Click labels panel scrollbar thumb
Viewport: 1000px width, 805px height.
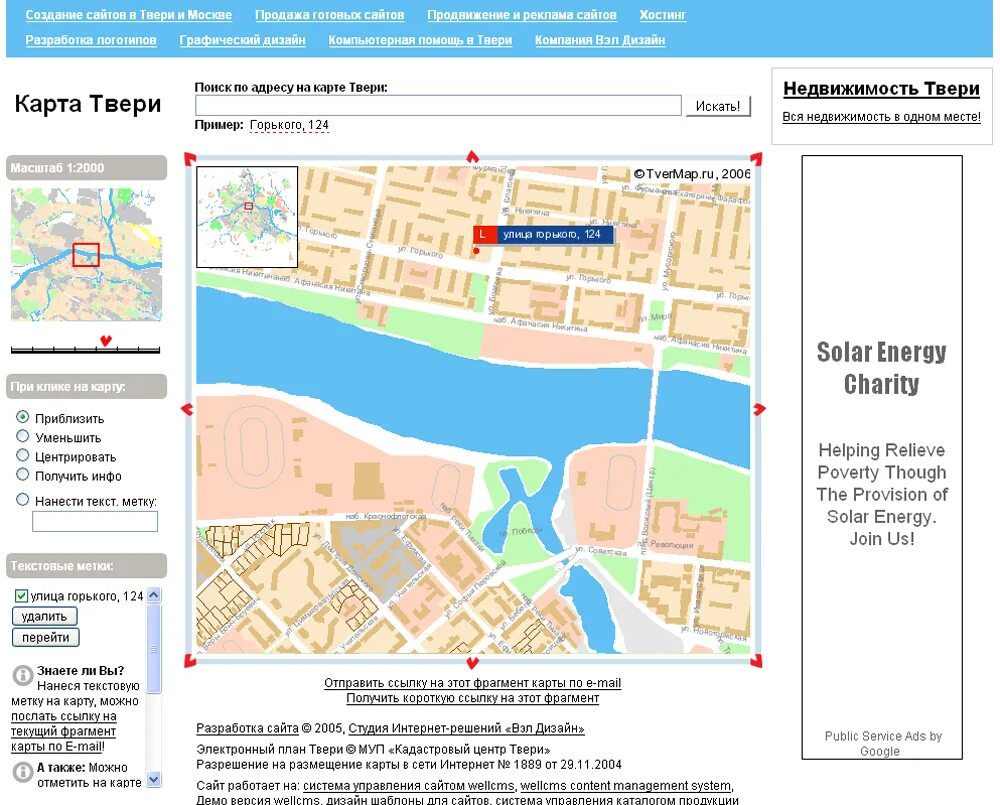(154, 648)
